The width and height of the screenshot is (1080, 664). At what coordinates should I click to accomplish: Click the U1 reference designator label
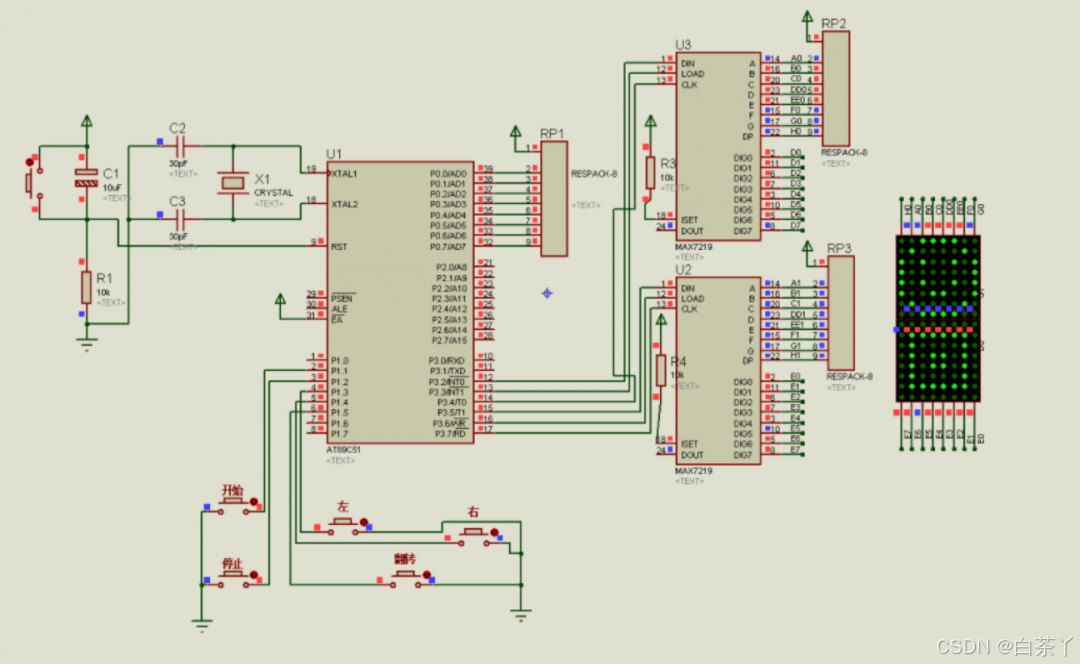(x=333, y=154)
